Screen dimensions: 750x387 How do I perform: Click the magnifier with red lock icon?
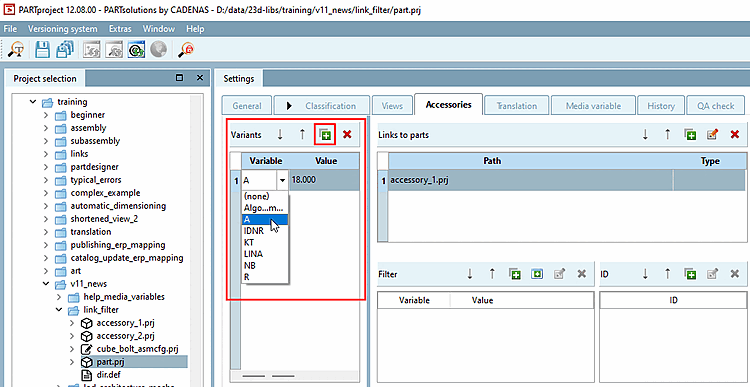click(x=186, y=49)
